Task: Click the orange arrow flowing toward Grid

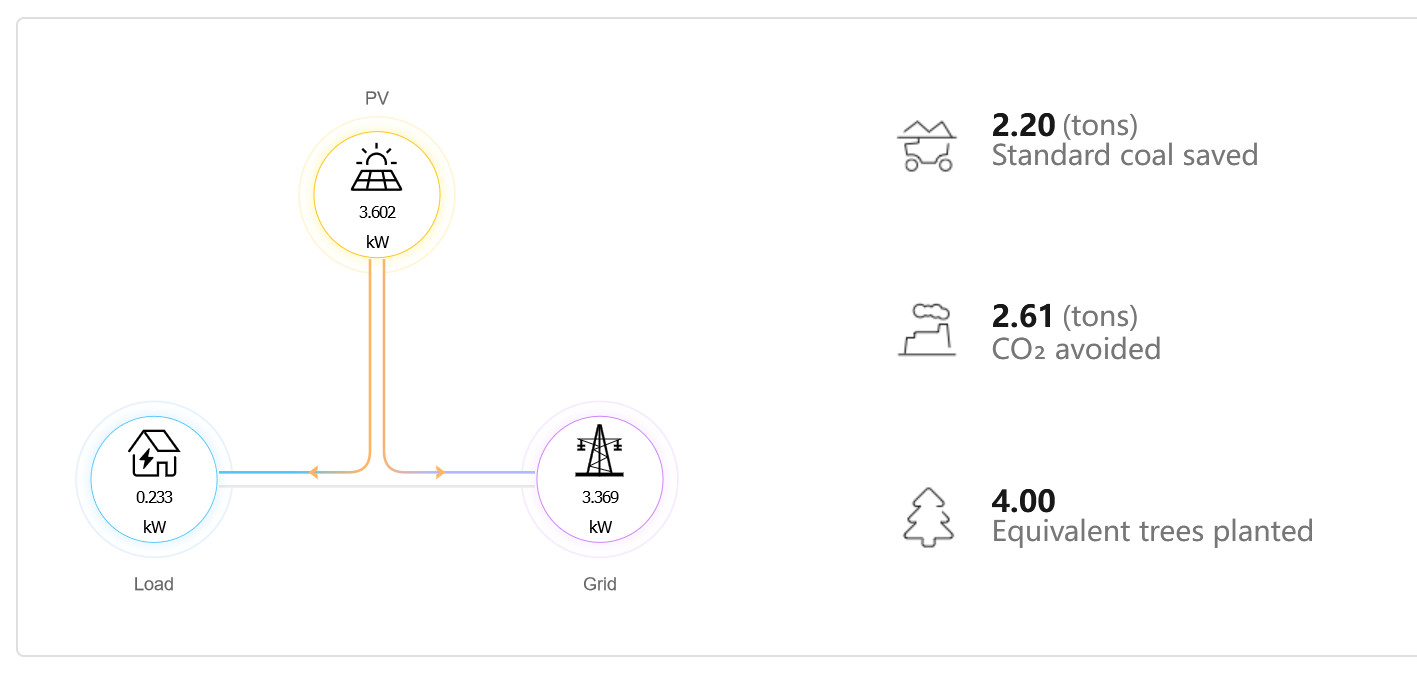Action: (439, 470)
